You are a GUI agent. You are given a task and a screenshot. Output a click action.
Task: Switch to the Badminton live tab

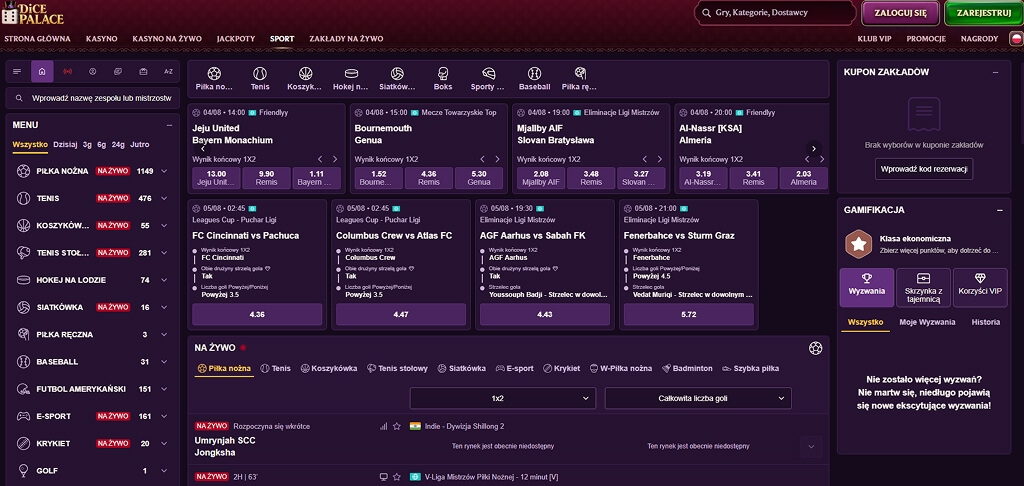pos(687,368)
